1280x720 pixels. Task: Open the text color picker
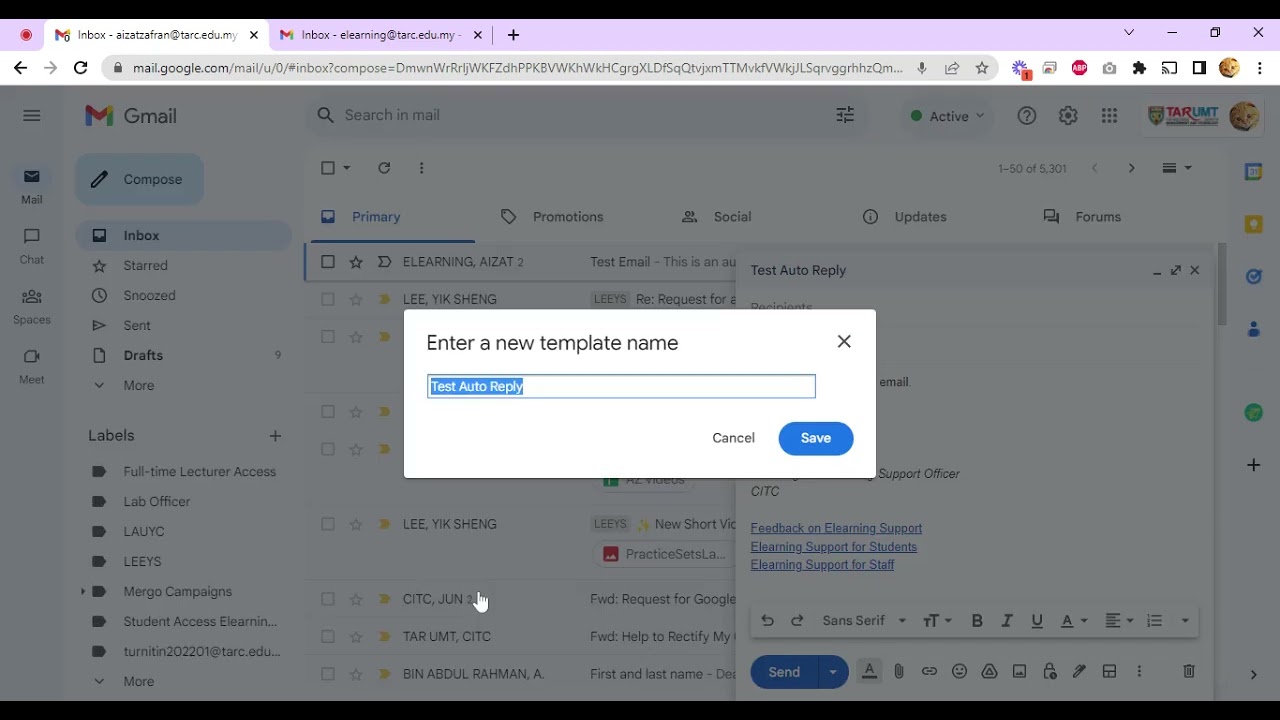1072,621
